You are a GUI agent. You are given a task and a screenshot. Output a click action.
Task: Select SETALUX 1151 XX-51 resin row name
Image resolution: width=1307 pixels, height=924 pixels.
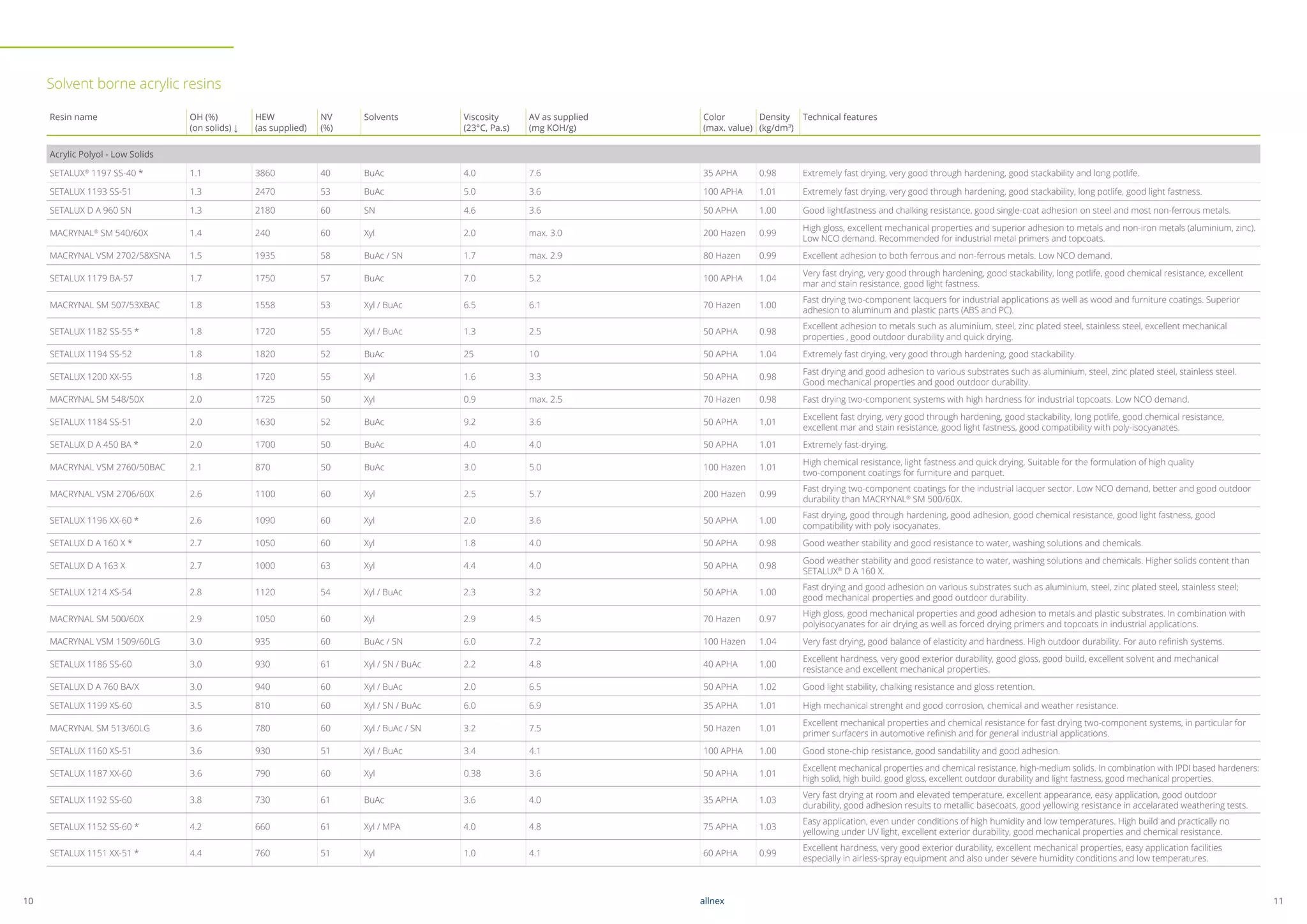[94, 853]
